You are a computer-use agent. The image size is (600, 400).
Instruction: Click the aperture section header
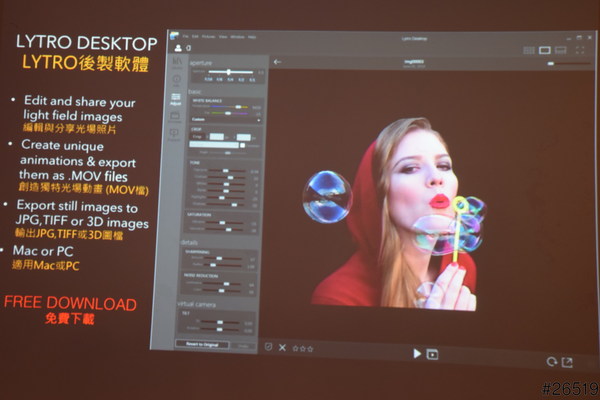click(201, 62)
